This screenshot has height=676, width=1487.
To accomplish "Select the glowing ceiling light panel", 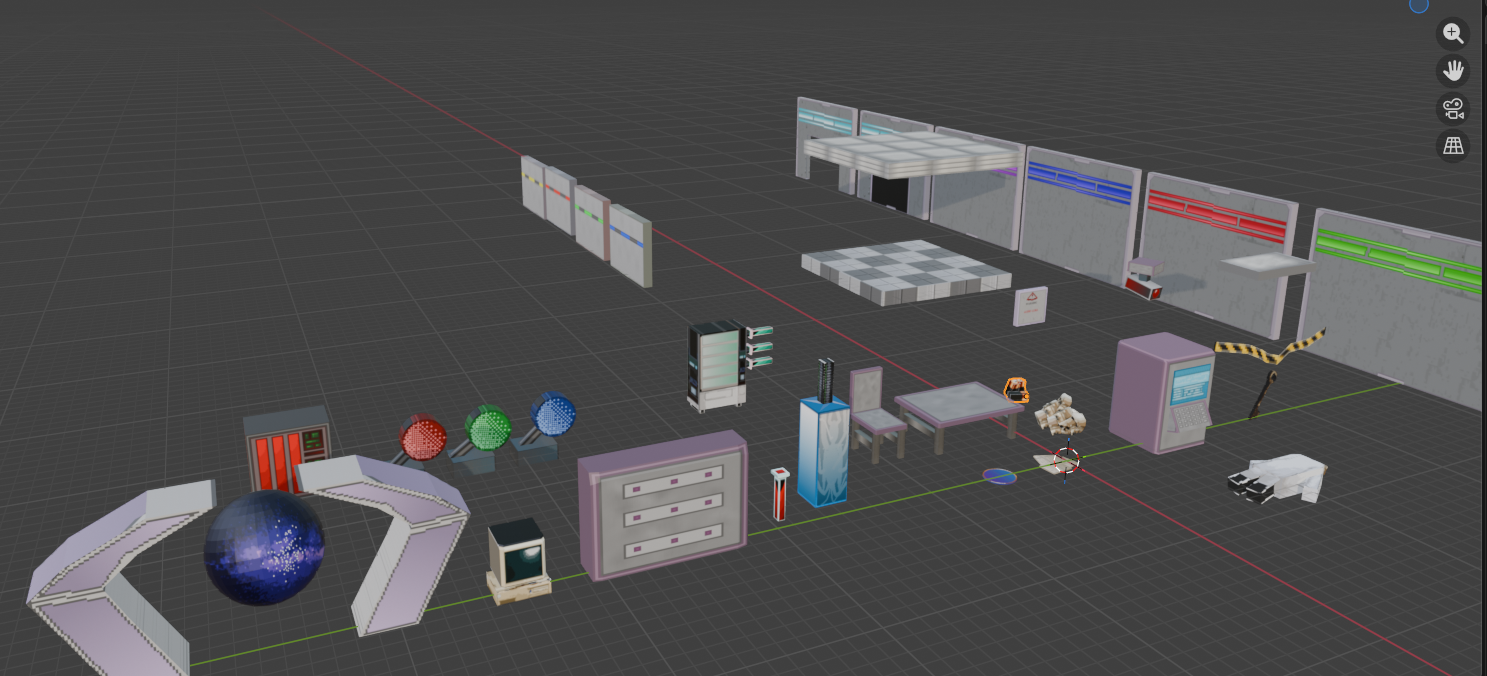I will (914, 152).
